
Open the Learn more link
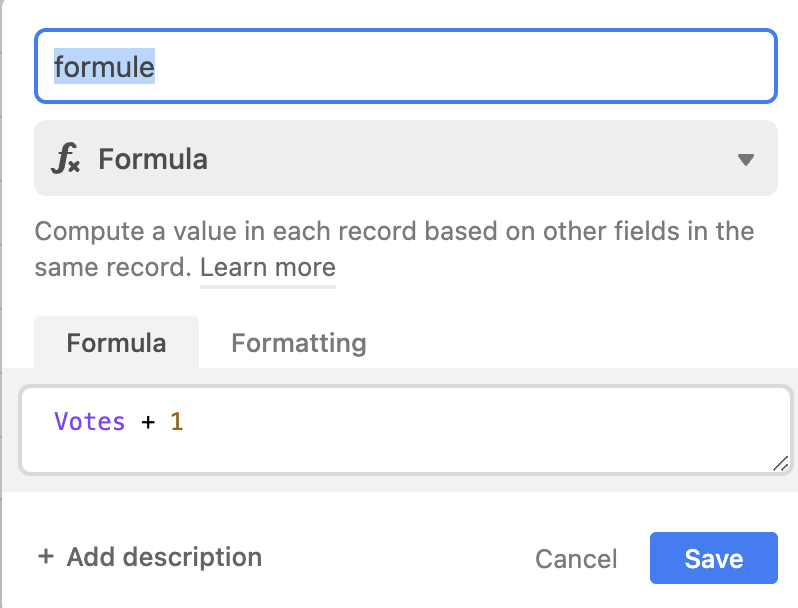click(268, 268)
